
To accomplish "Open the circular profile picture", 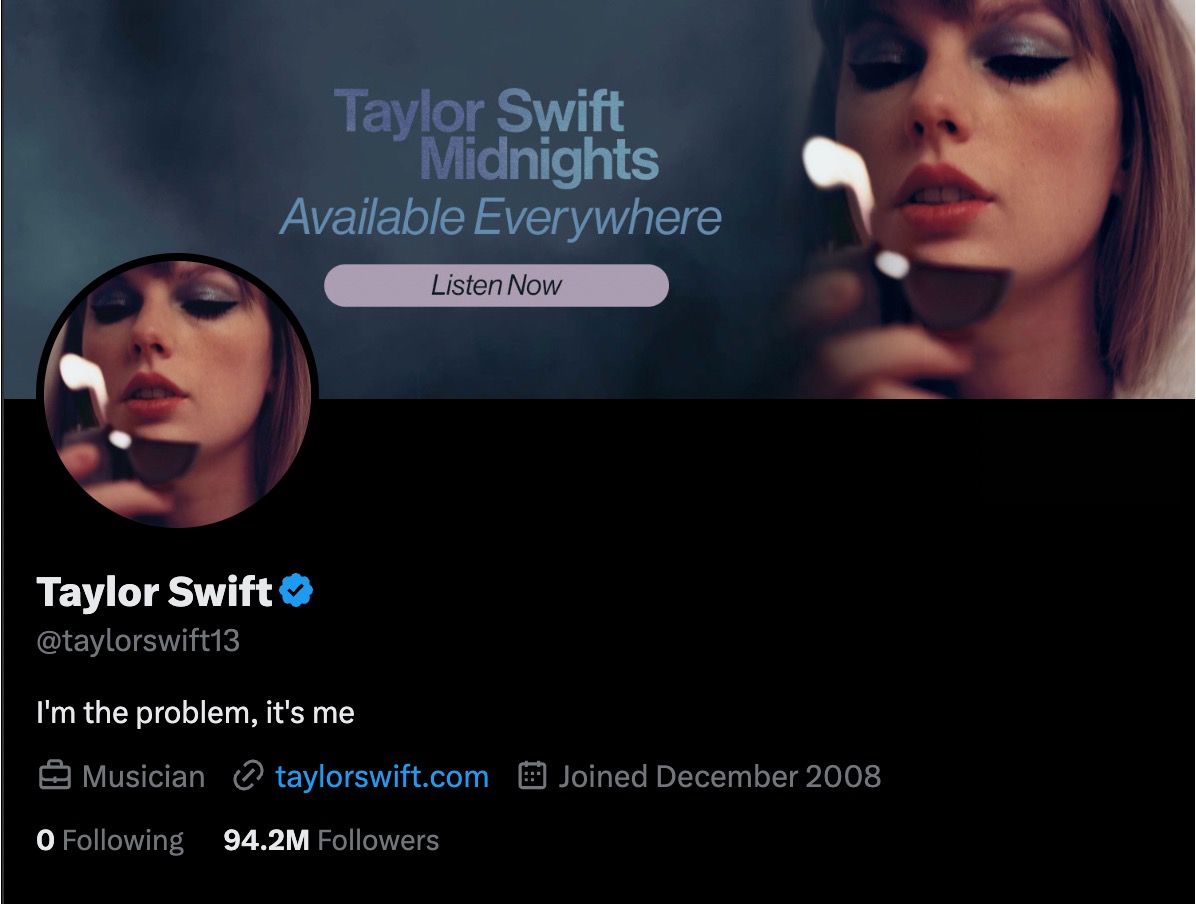I will (178, 393).
